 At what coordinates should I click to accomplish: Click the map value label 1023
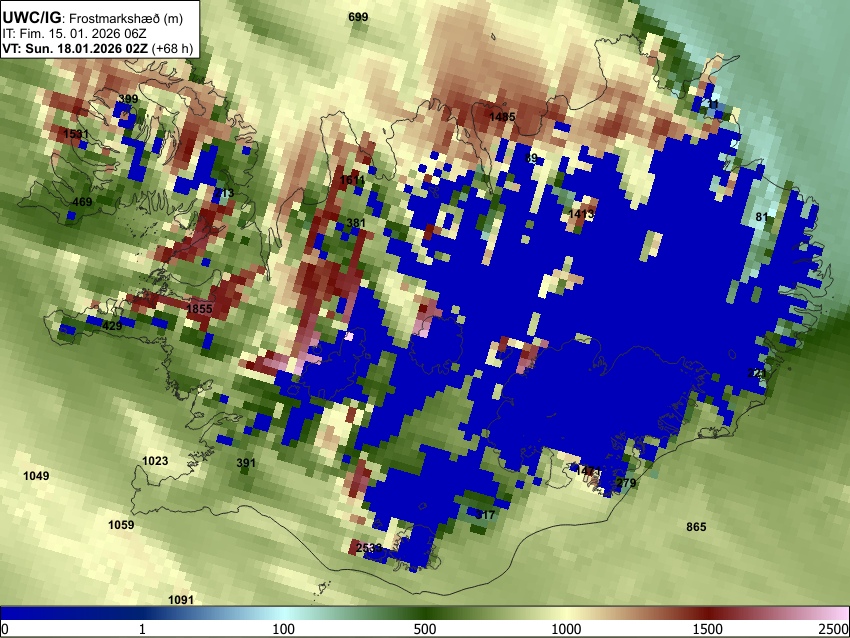point(155,461)
